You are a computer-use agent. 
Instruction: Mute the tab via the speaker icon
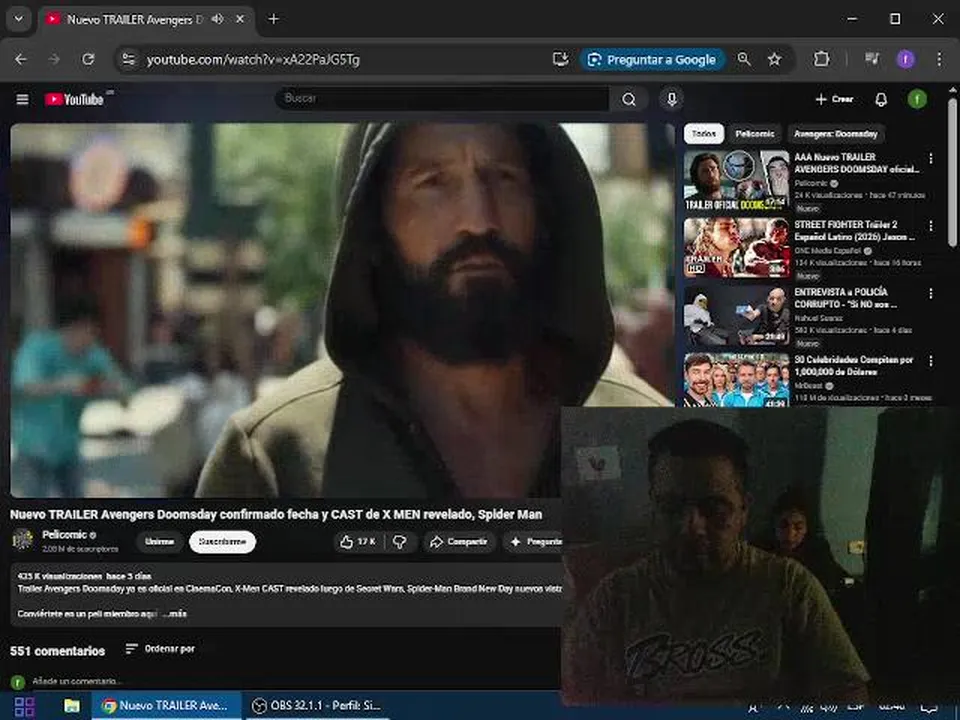[217, 20]
